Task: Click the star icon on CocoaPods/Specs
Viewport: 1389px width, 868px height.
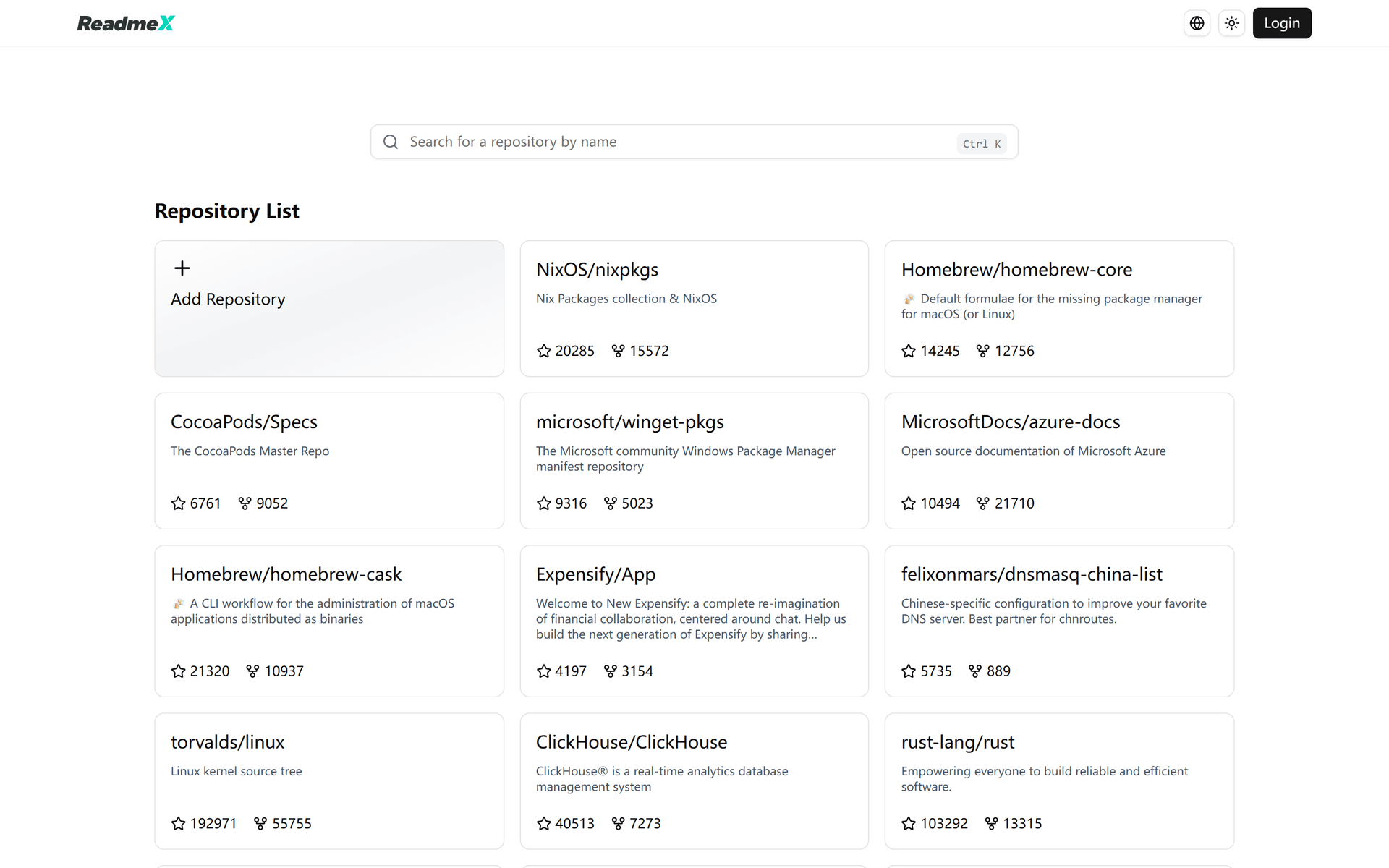Action: point(179,503)
